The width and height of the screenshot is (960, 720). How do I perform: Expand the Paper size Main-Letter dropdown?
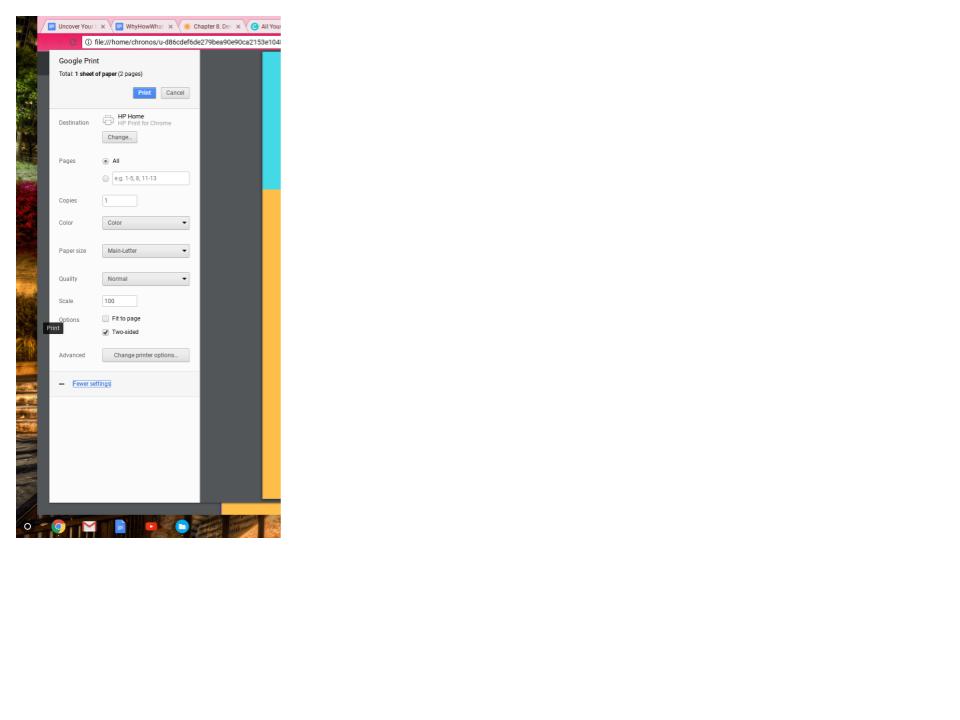tap(146, 251)
